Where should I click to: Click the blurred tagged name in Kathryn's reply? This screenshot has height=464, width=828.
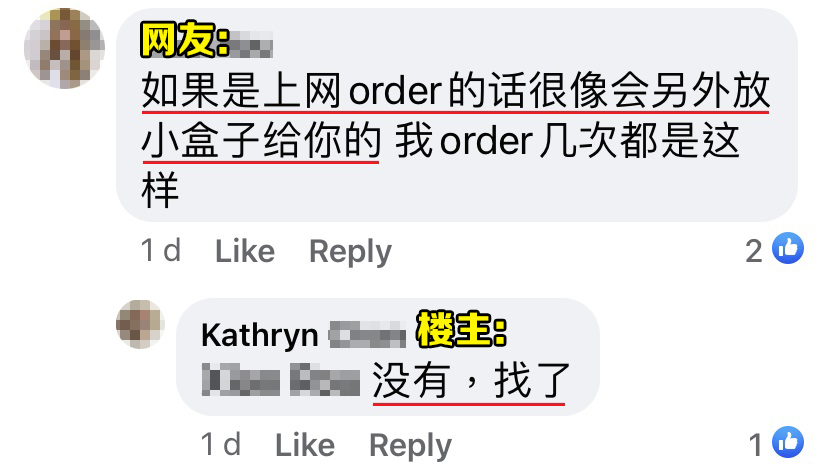(x=281, y=380)
